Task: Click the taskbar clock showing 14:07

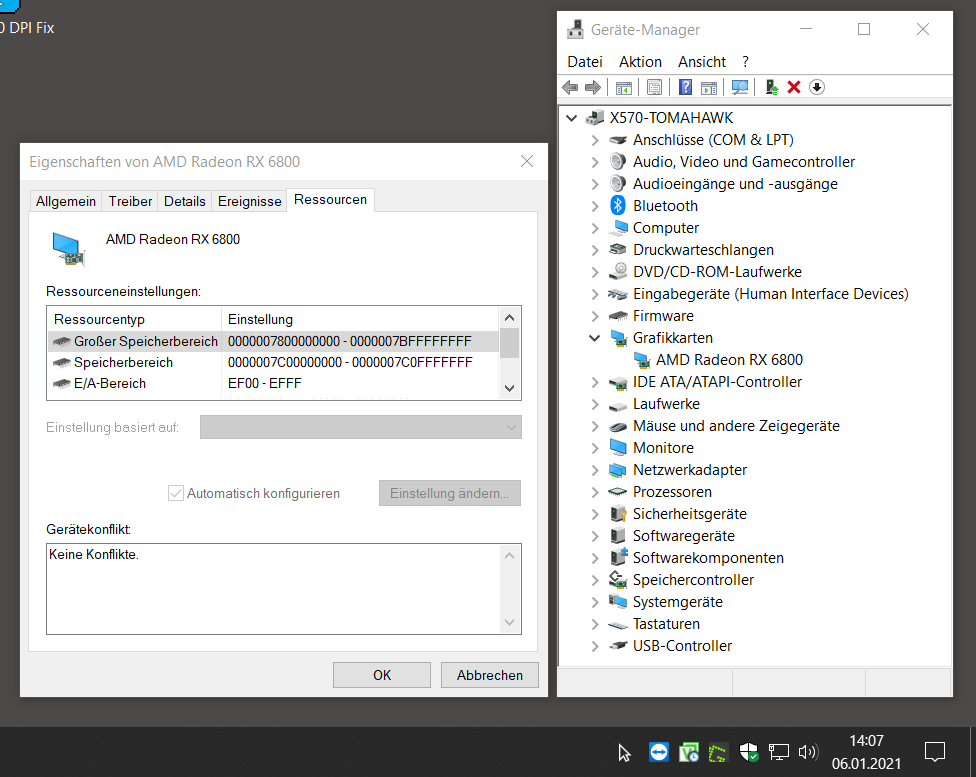Action: 866,741
